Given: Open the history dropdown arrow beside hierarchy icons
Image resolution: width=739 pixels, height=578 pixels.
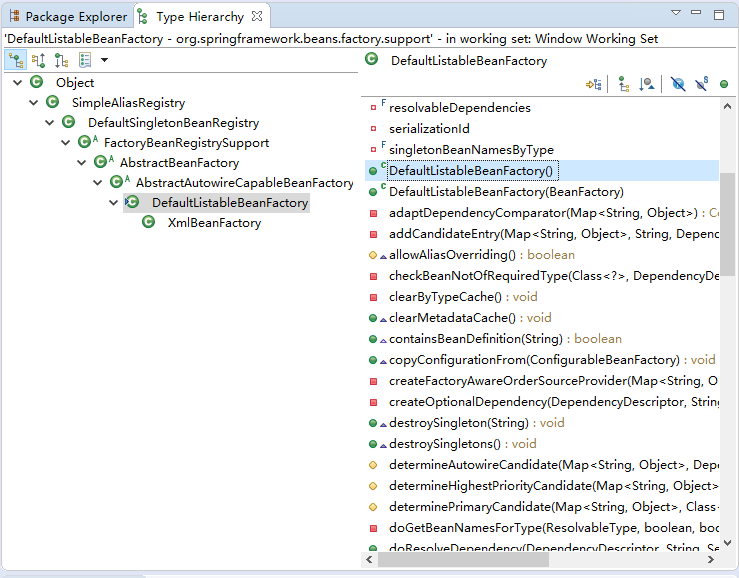Looking at the screenshot, I should (x=105, y=60).
